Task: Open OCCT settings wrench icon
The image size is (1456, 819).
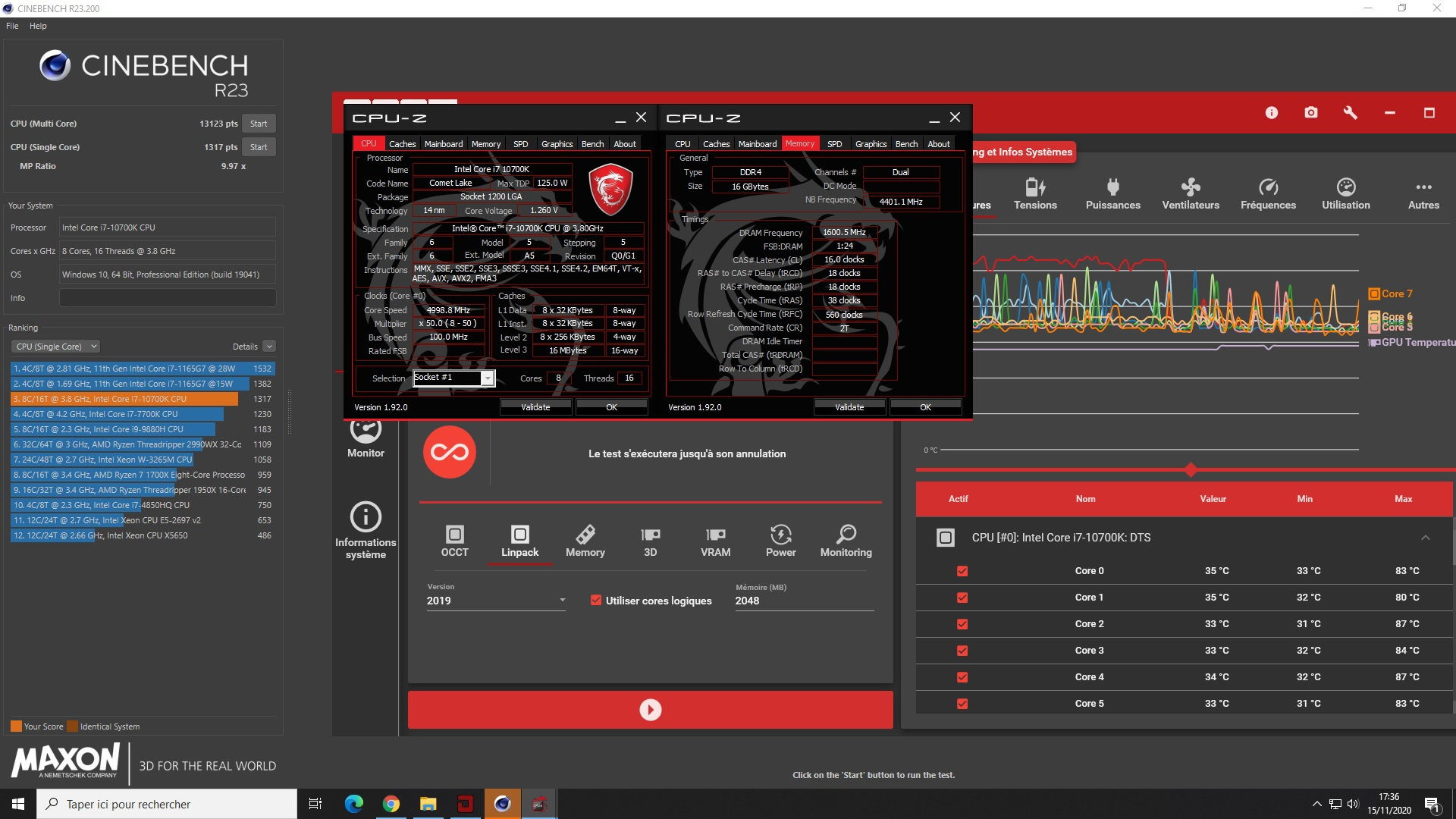Action: tap(1350, 112)
